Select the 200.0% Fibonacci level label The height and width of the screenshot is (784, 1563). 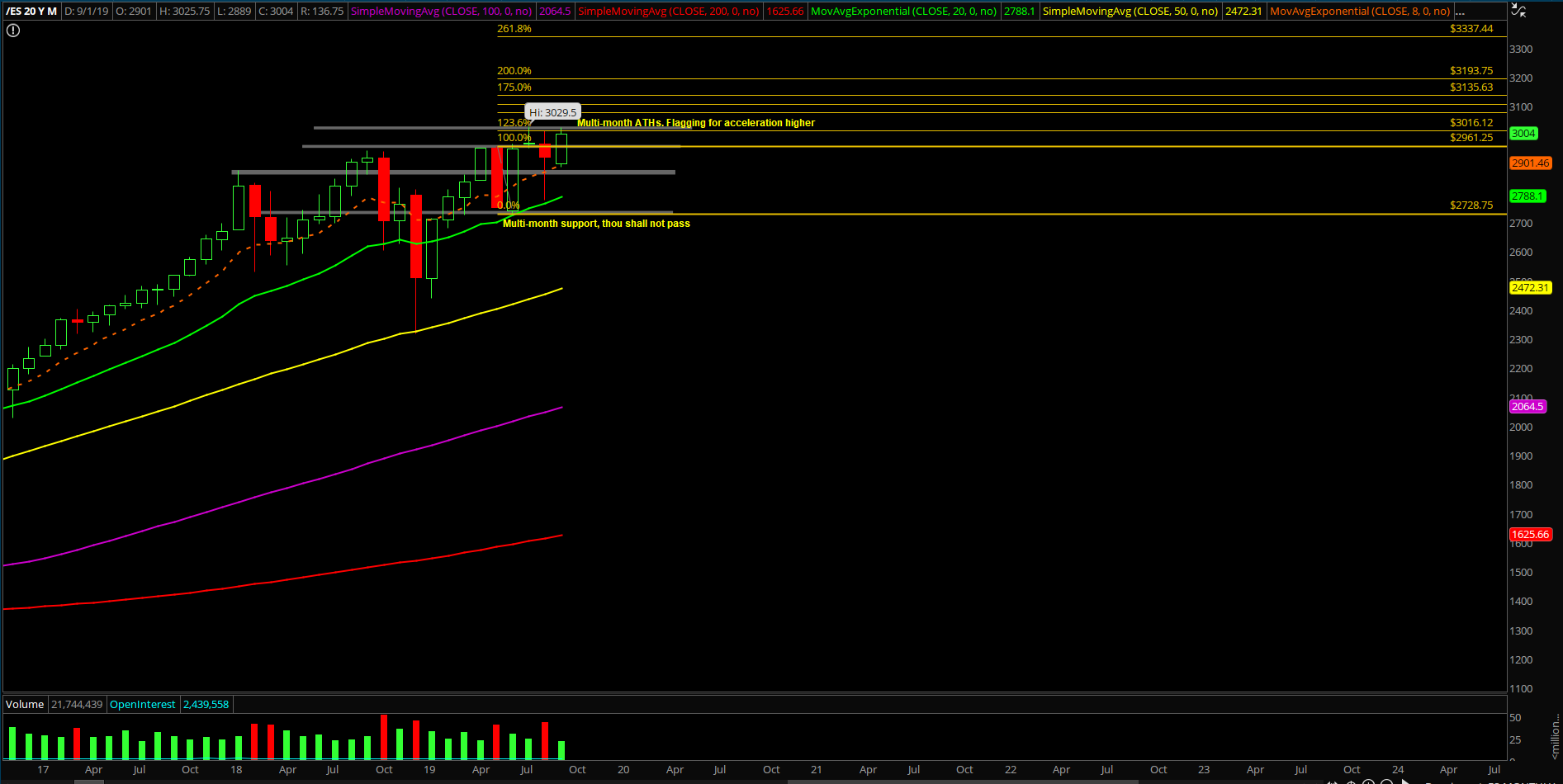pyautogui.click(x=514, y=71)
